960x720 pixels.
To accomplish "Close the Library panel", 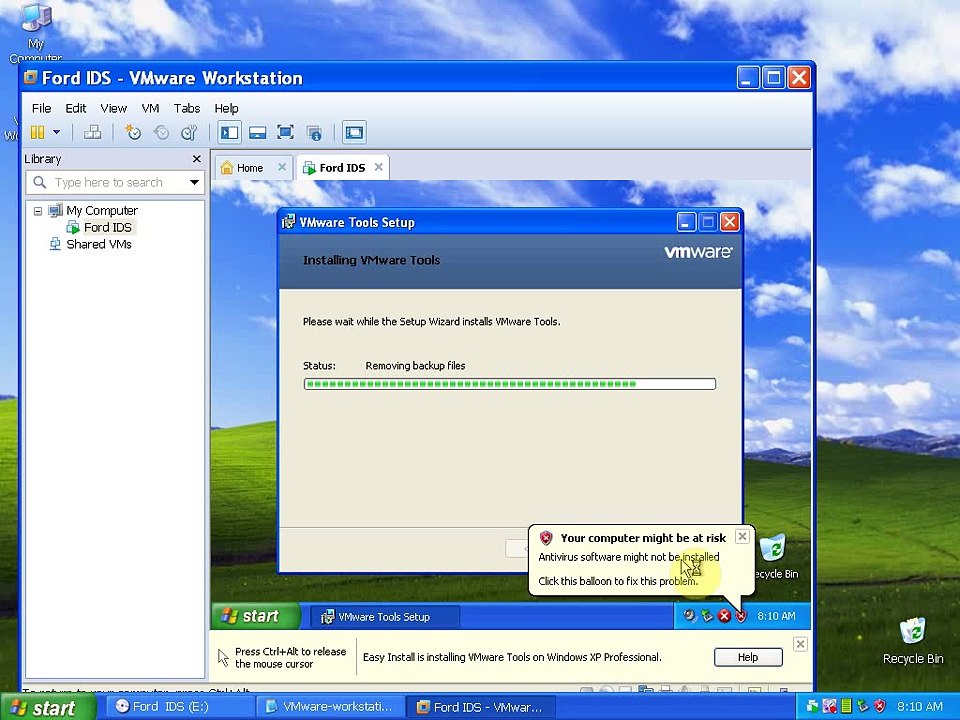I will [x=197, y=159].
